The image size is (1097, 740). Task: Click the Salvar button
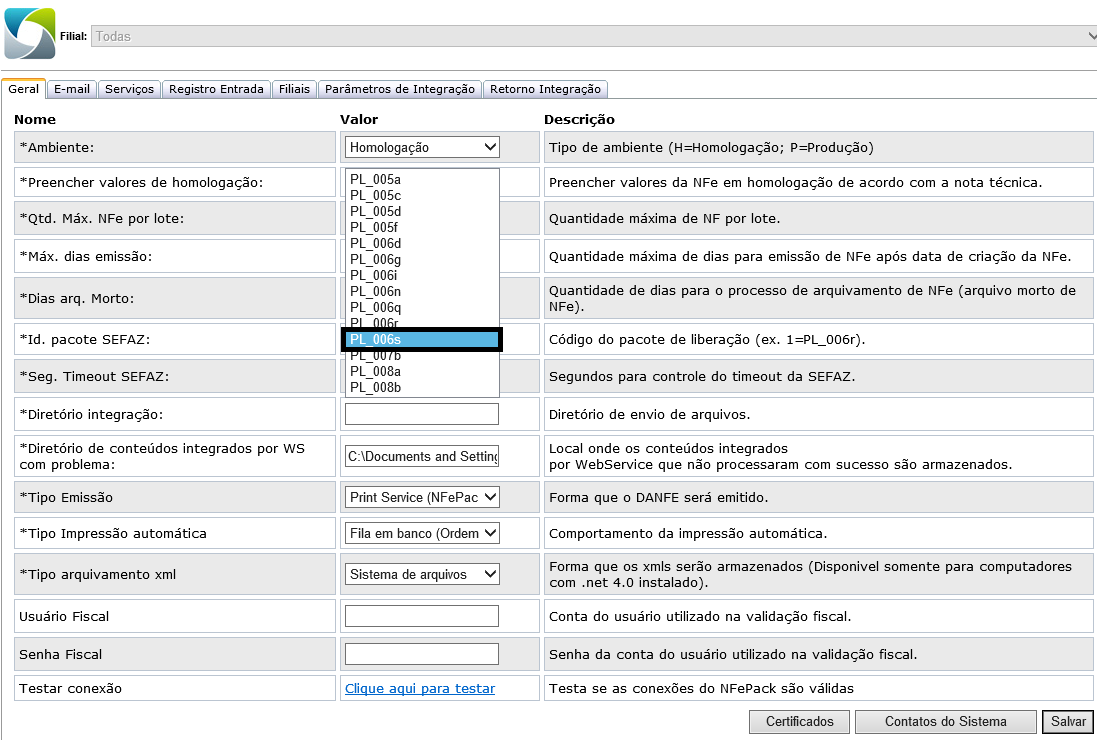[1067, 721]
